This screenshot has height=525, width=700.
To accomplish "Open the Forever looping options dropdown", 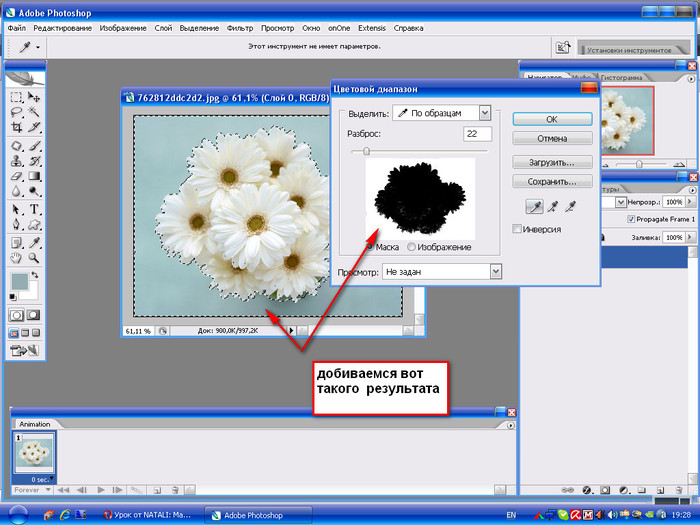I will click(x=31, y=490).
